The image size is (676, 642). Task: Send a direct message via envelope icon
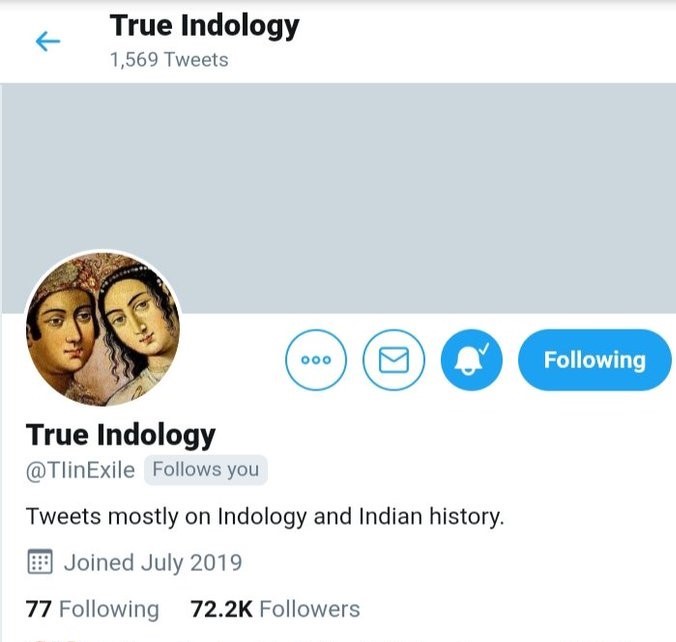coord(394,360)
